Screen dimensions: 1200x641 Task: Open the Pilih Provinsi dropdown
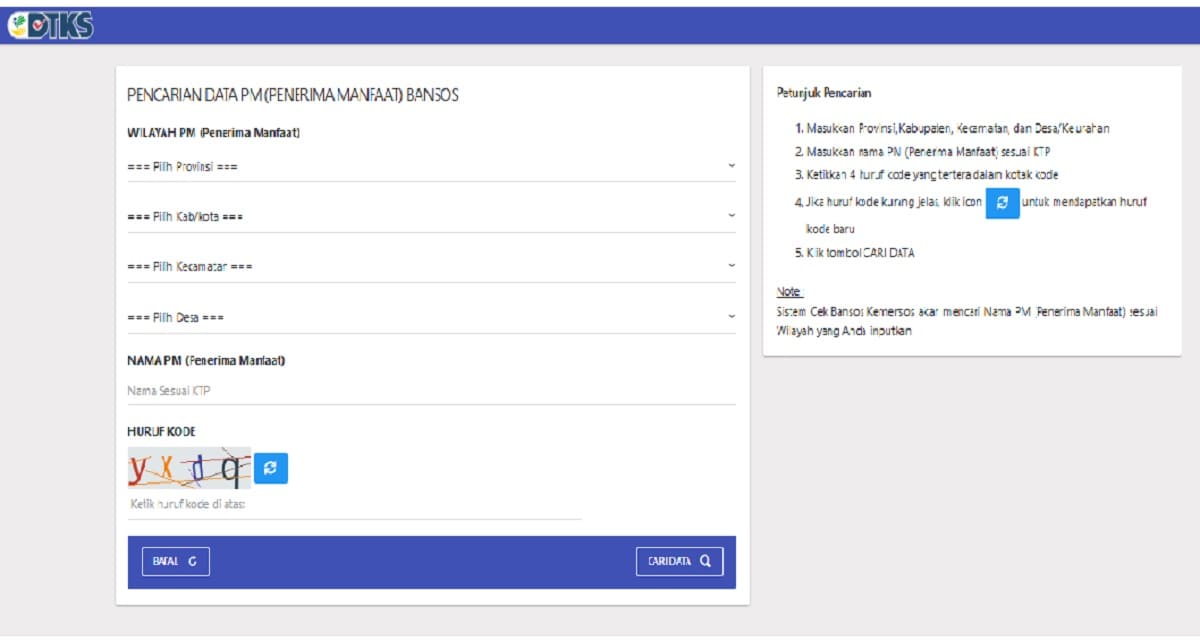point(431,166)
